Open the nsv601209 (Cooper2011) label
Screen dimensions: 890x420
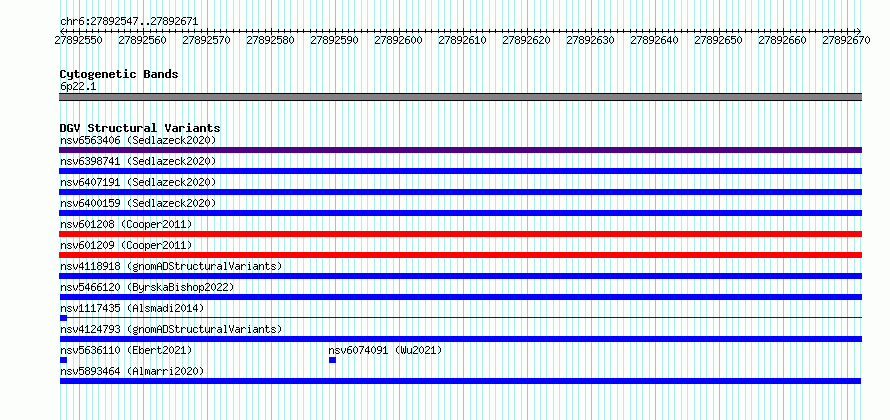[x=126, y=245]
